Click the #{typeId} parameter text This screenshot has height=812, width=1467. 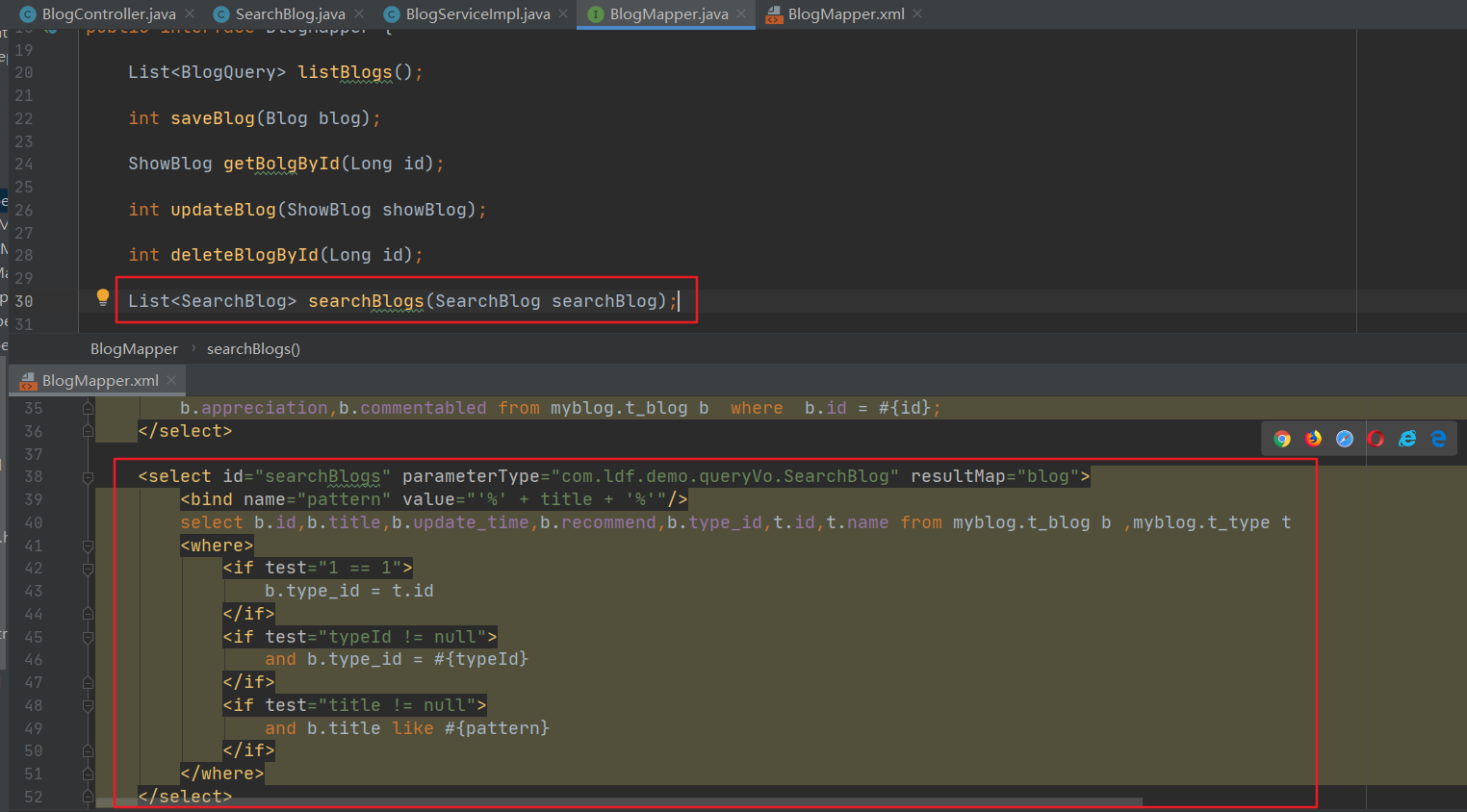481,659
